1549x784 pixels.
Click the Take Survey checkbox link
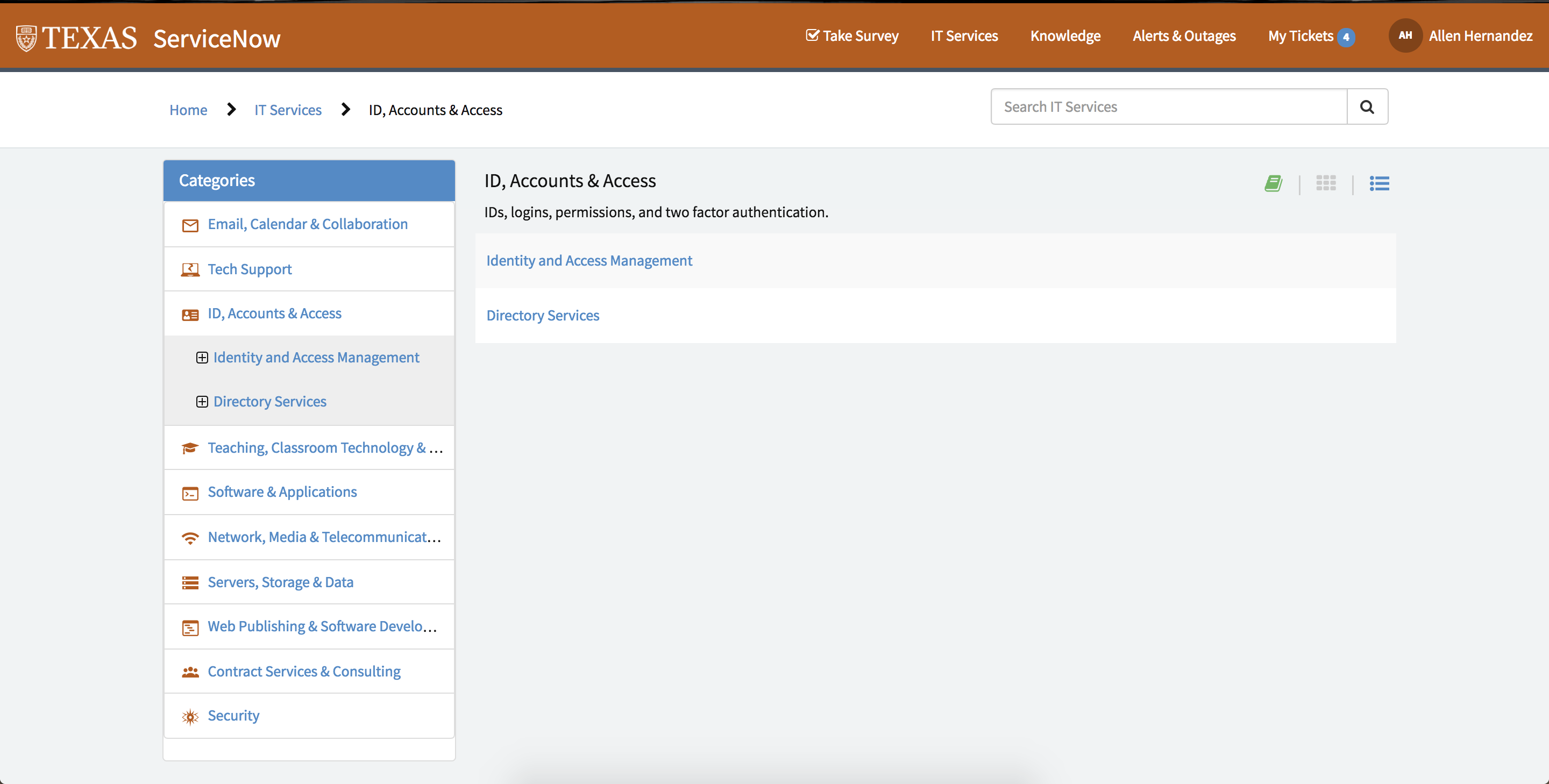(852, 36)
